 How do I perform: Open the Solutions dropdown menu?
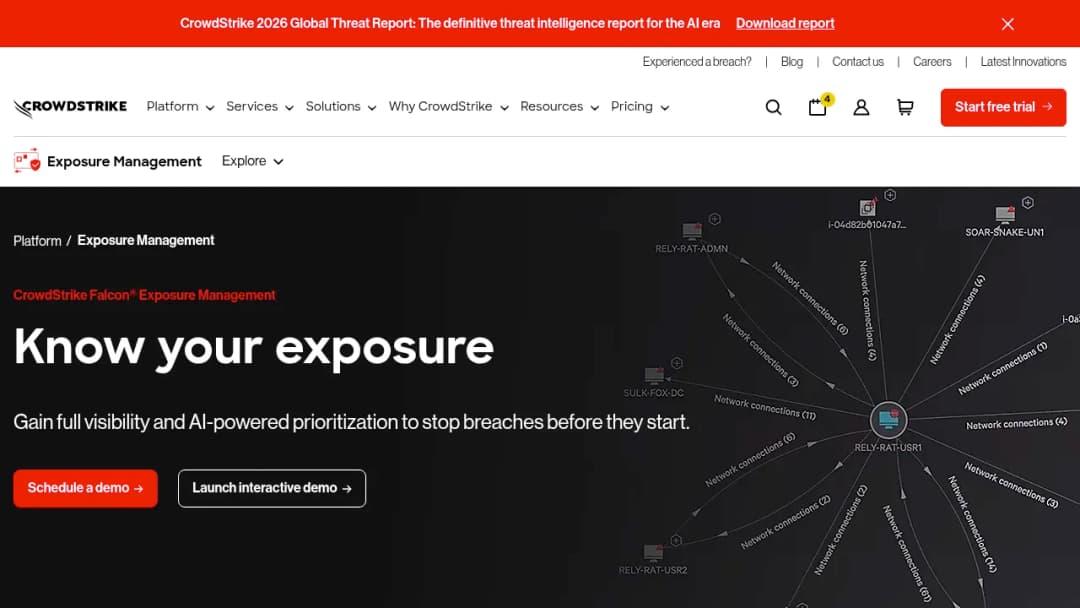point(341,107)
